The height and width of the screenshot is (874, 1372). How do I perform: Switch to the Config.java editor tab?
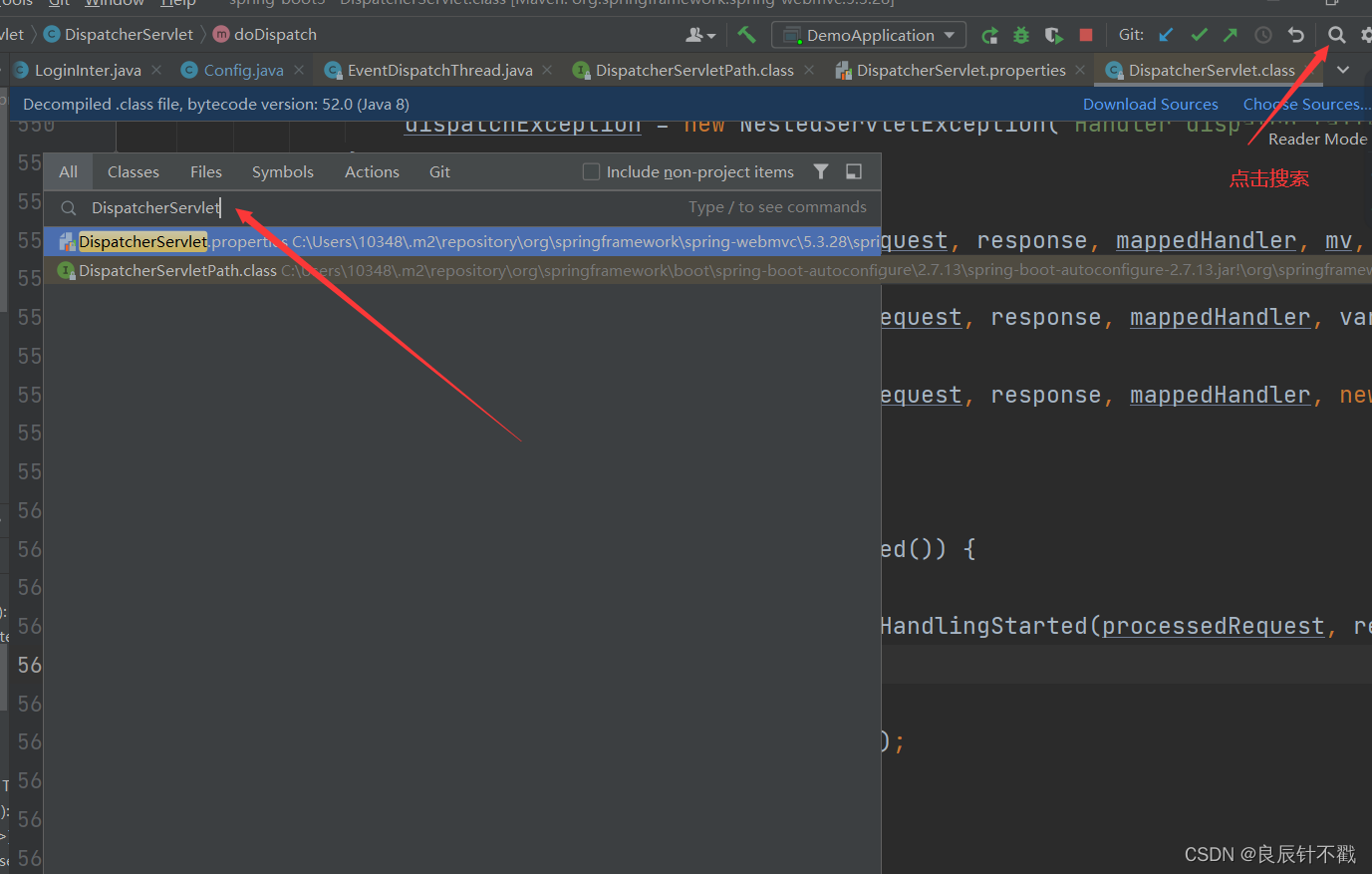tap(243, 71)
